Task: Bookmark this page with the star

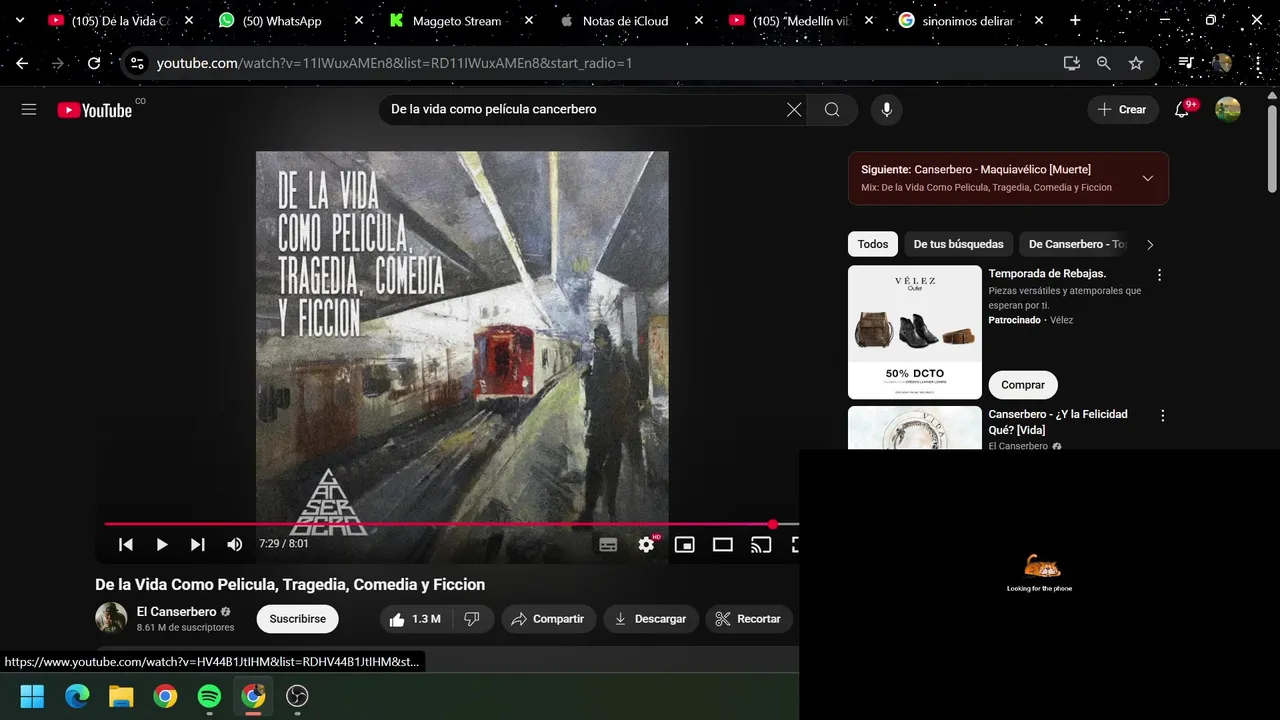Action: coord(1136,63)
